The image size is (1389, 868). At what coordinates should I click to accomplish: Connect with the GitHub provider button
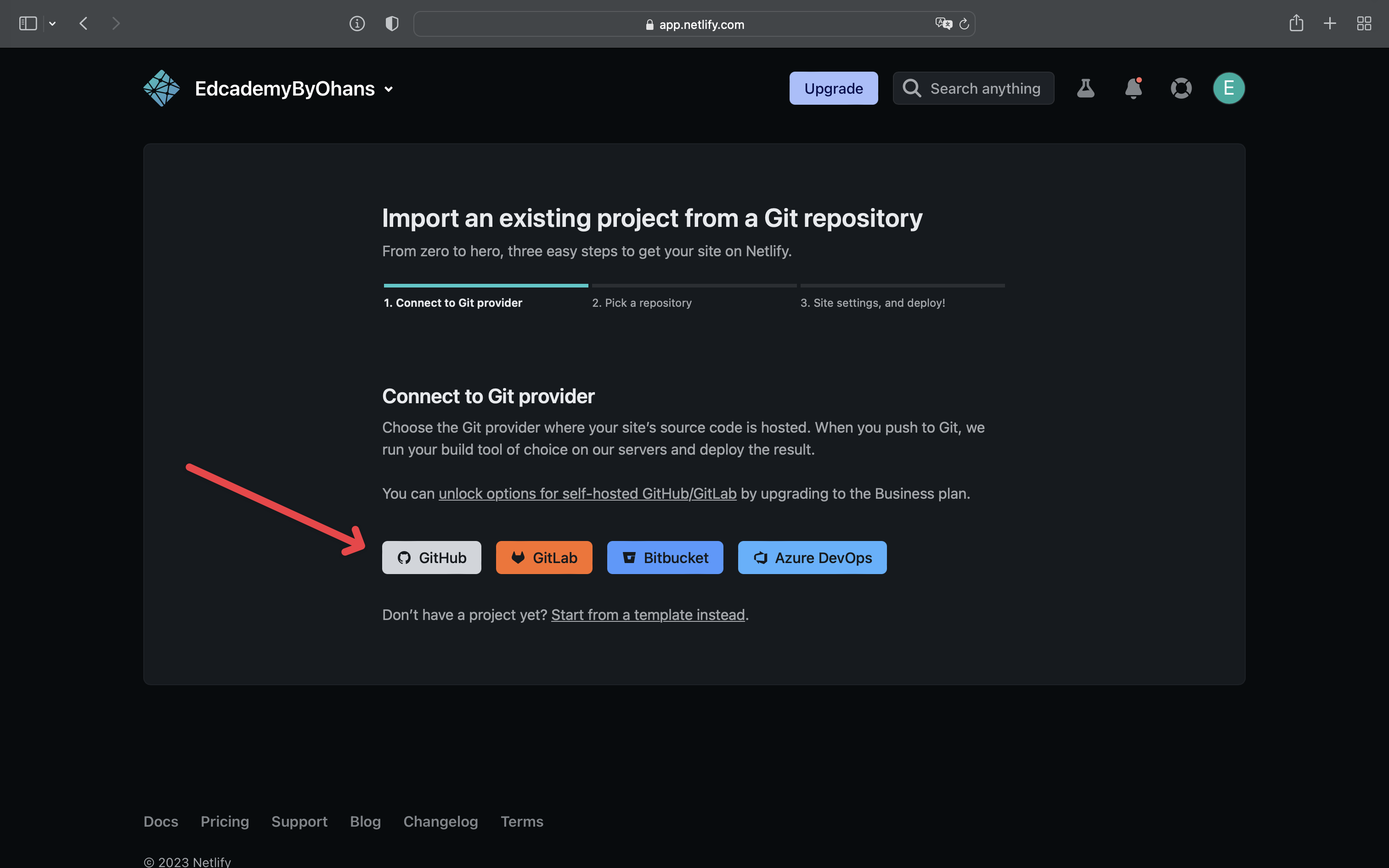tap(431, 557)
